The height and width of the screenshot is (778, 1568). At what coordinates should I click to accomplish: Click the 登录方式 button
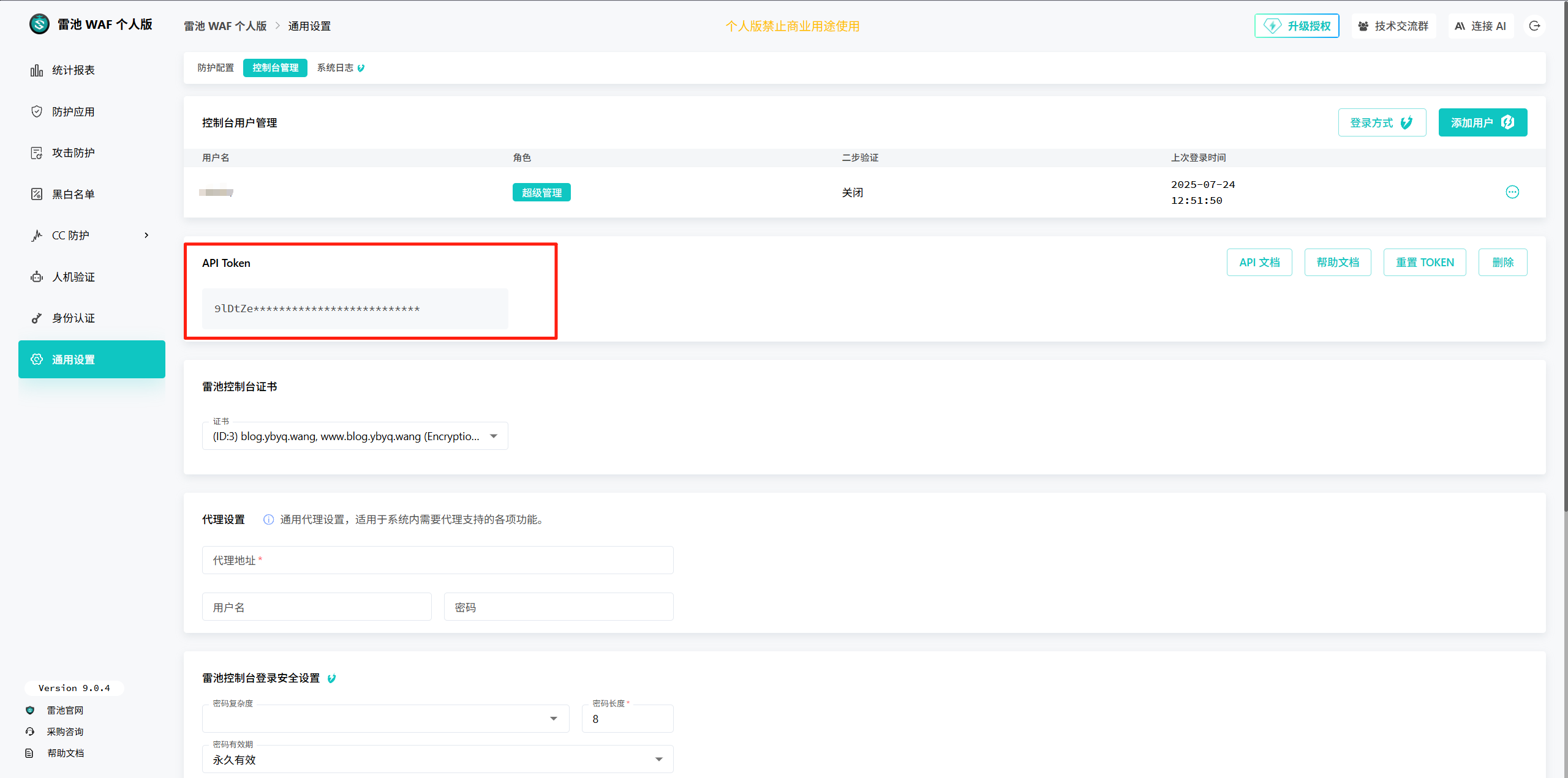(1382, 122)
